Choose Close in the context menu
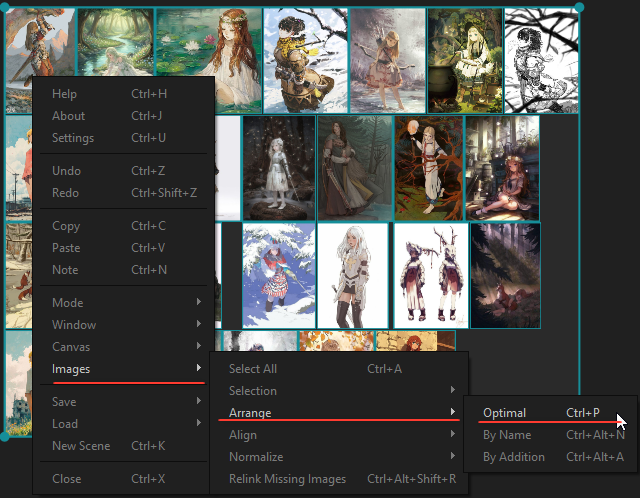The width and height of the screenshot is (640, 498). [123, 479]
